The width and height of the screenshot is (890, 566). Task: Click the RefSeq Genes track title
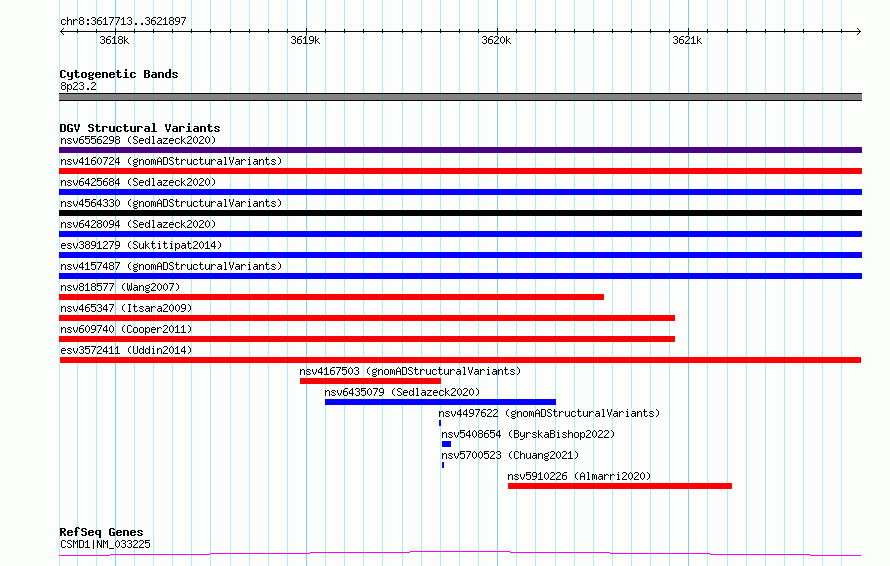pyautogui.click(x=101, y=533)
